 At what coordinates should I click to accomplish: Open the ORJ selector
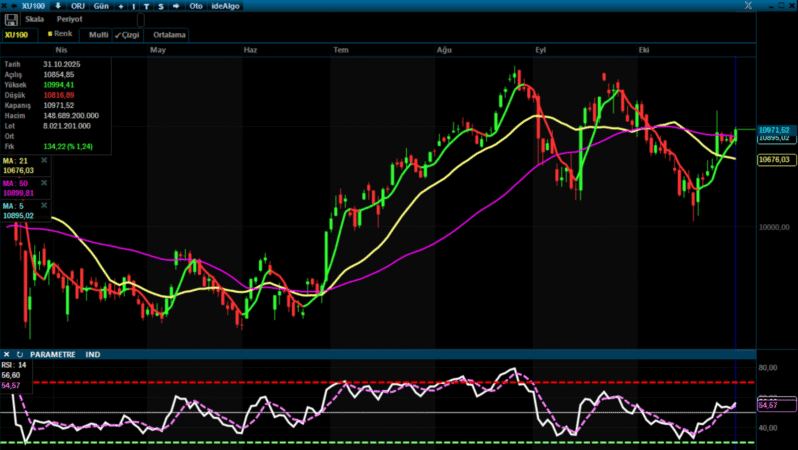point(78,6)
